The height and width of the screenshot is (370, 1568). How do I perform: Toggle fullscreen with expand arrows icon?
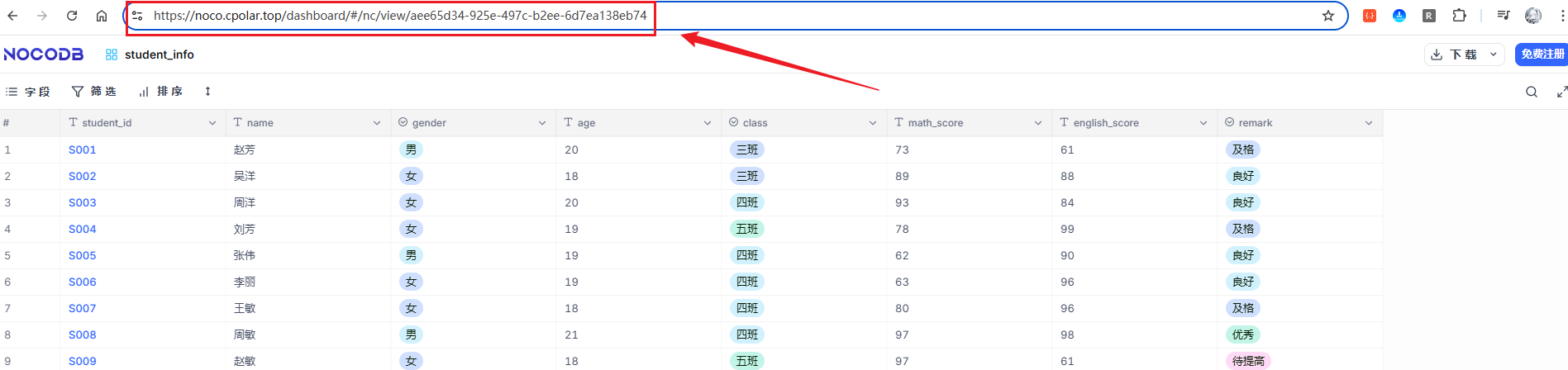pyautogui.click(x=1561, y=92)
